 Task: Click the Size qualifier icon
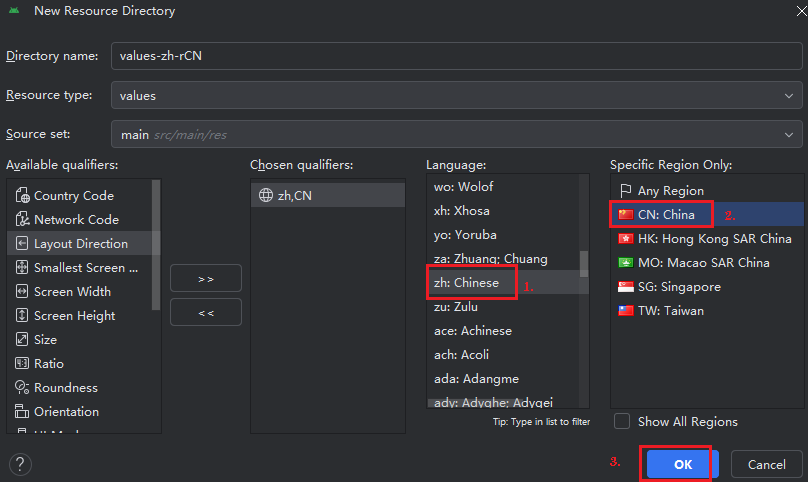click(22, 339)
